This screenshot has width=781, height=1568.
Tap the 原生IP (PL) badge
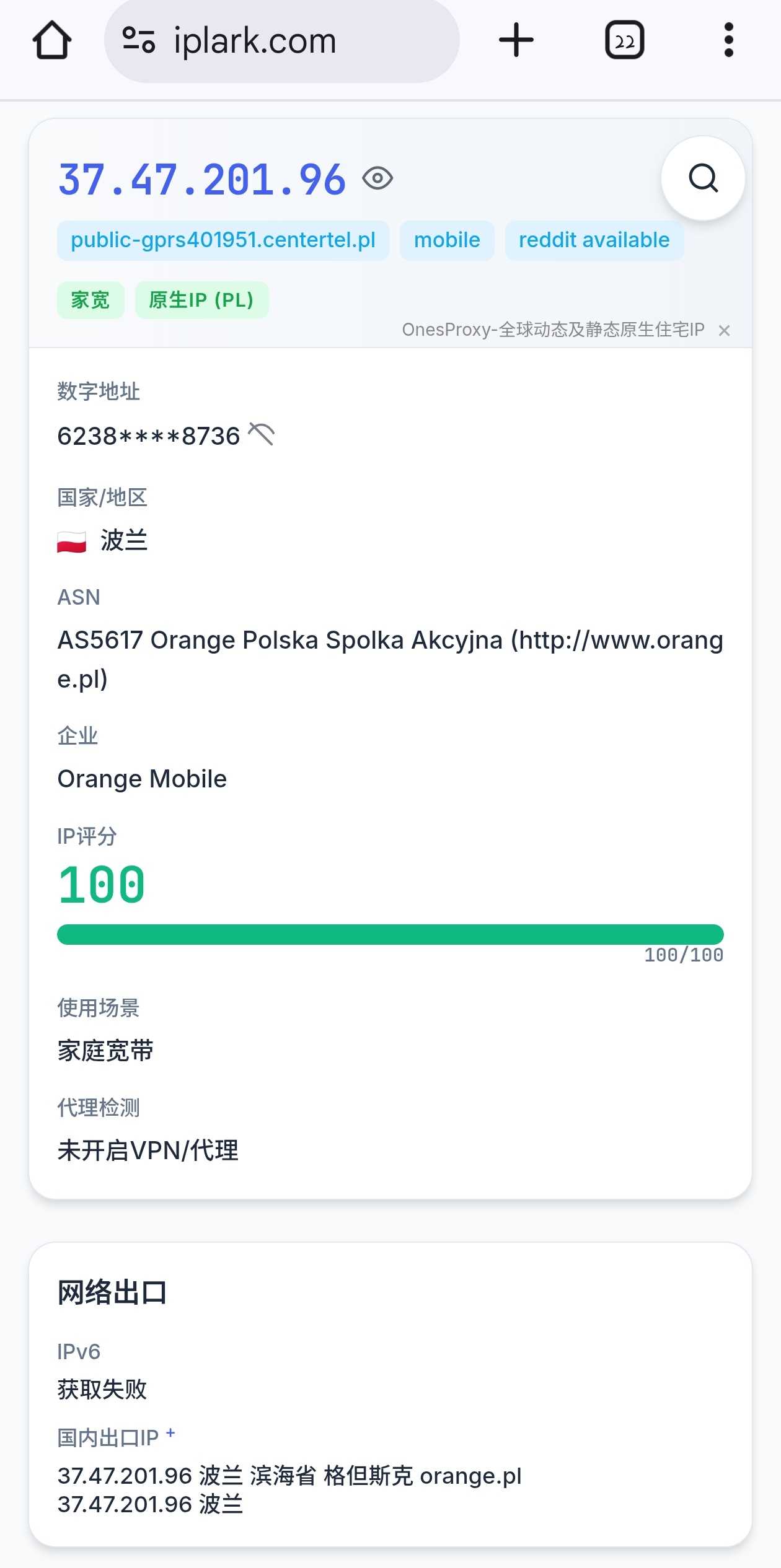click(201, 300)
